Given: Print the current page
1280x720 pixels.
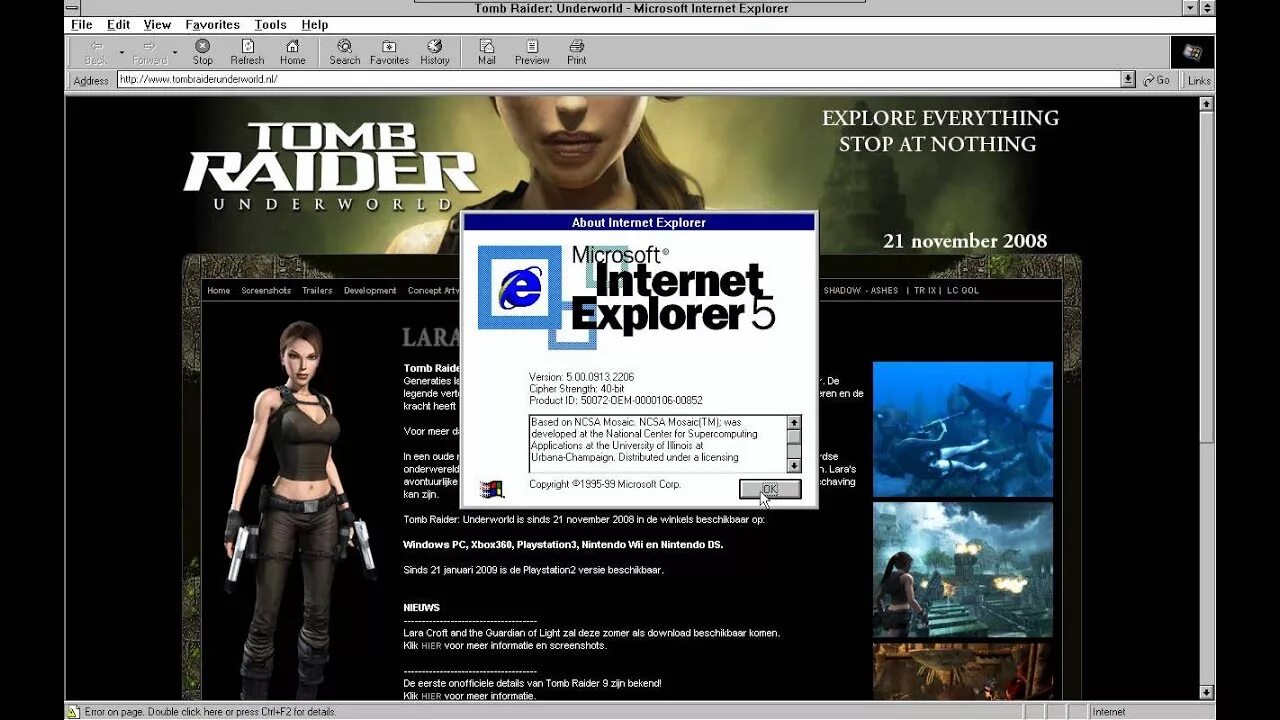Looking at the screenshot, I should 577,52.
